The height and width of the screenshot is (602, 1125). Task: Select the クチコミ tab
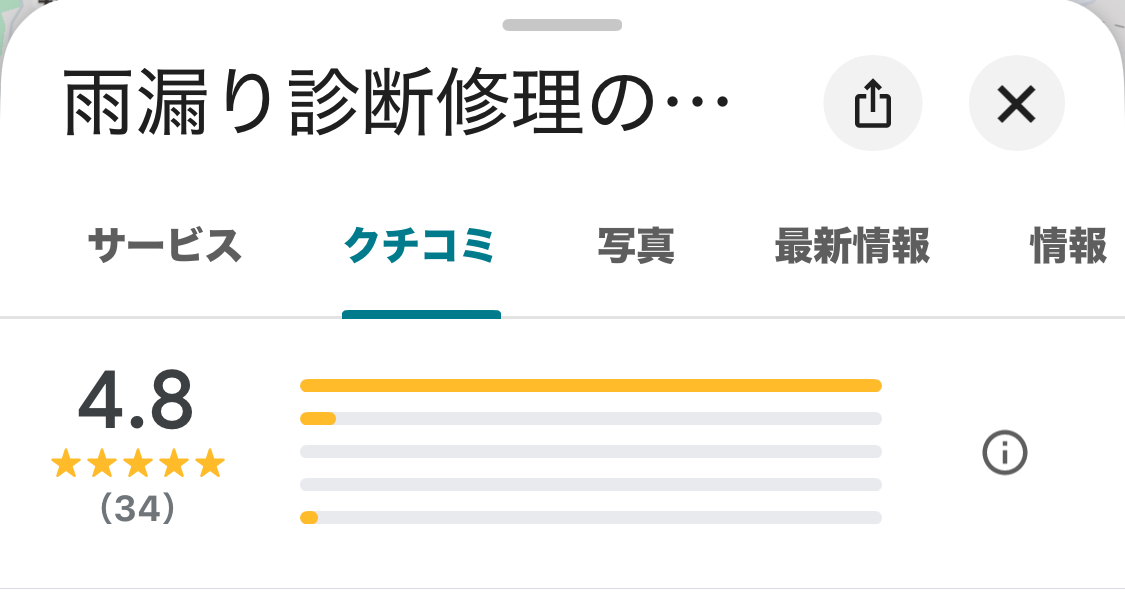tap(420, 246)
